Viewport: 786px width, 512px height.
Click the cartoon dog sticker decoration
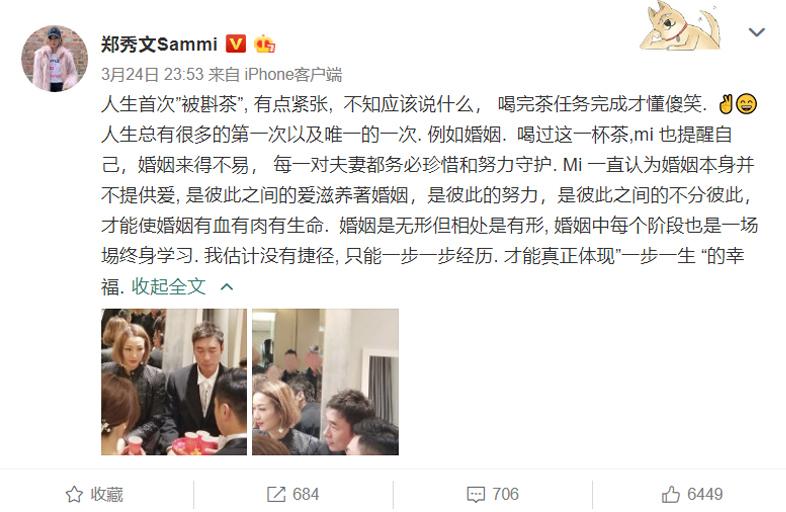tap(680, 25)
